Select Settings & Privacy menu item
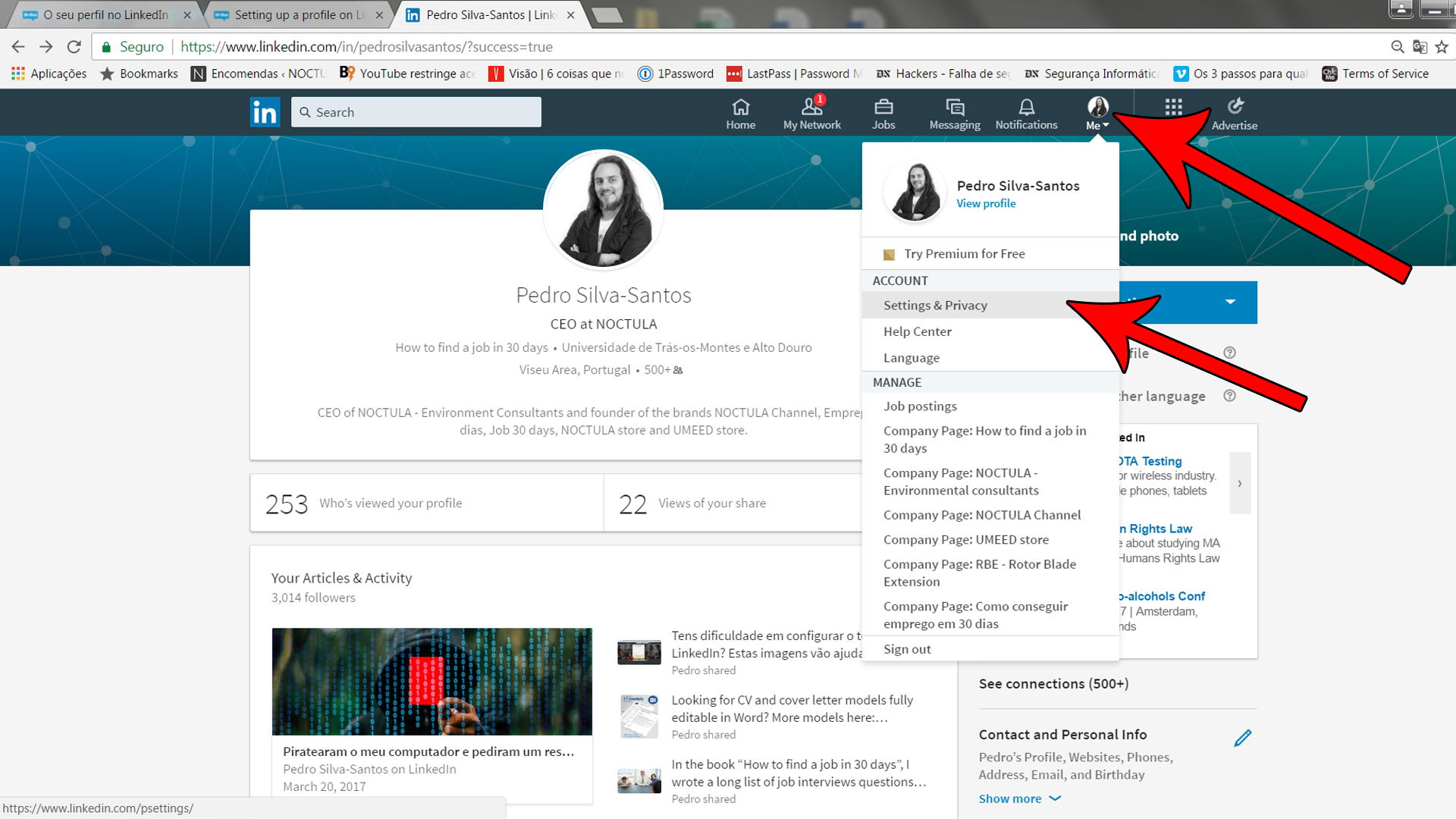 point(990,305)
